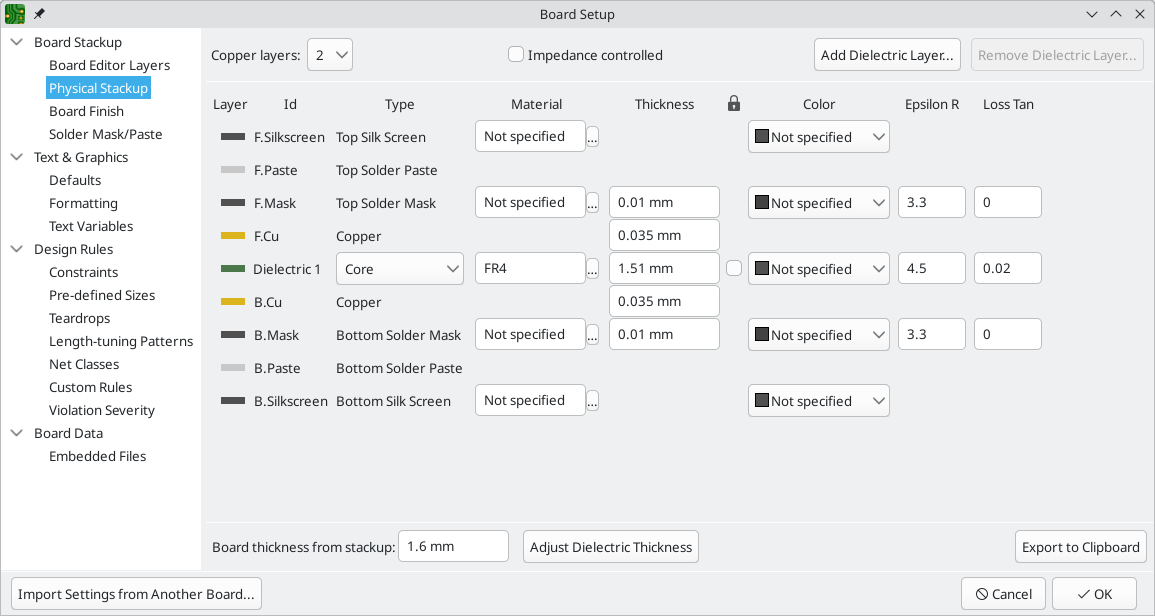Screen dimensions: 1155x616
Task: Open Dielectric 1 Core type dropdown
Action: [x=400, y=269]
